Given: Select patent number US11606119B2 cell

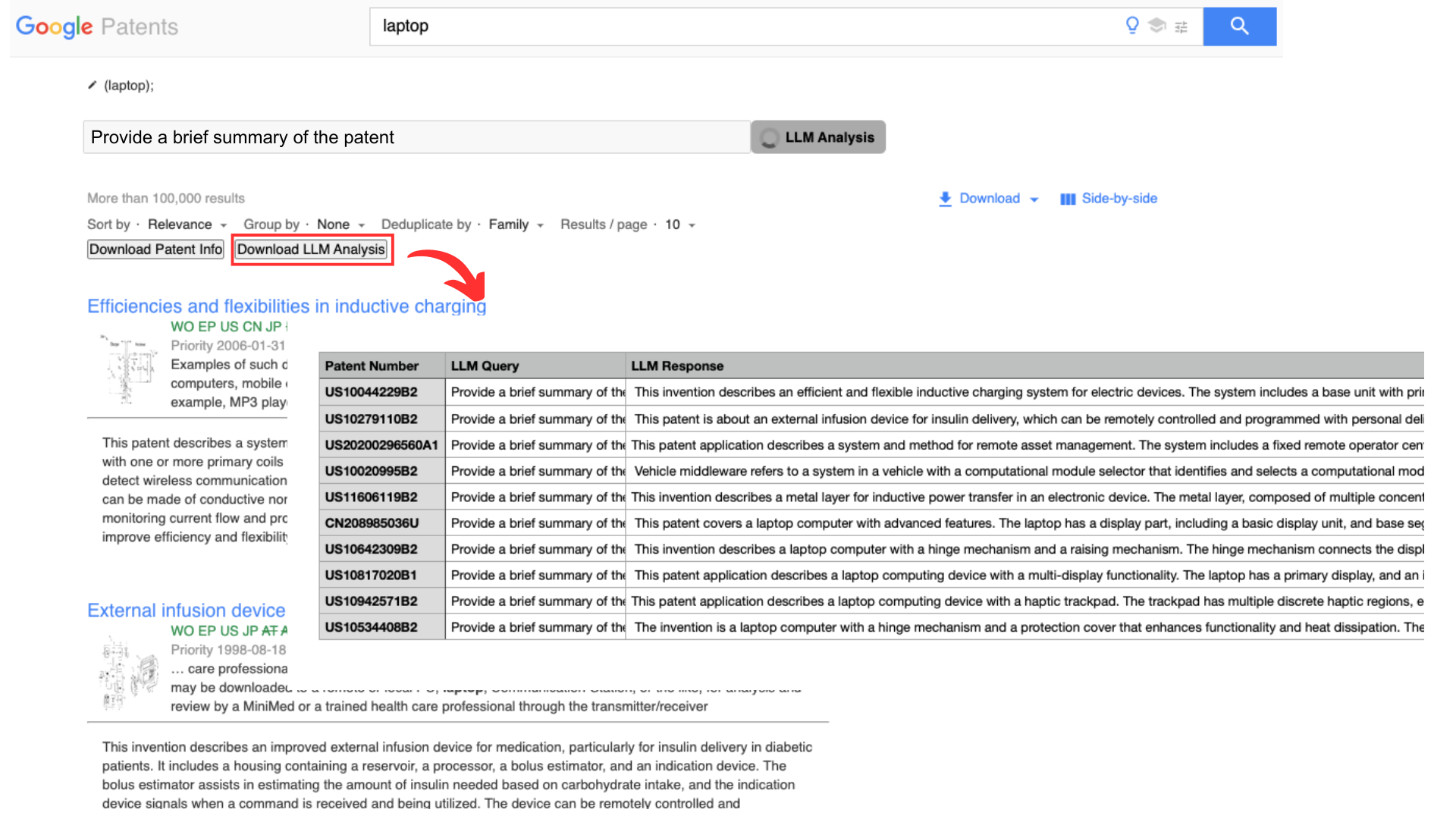Looking at the screenshot, I should [382, 497].
